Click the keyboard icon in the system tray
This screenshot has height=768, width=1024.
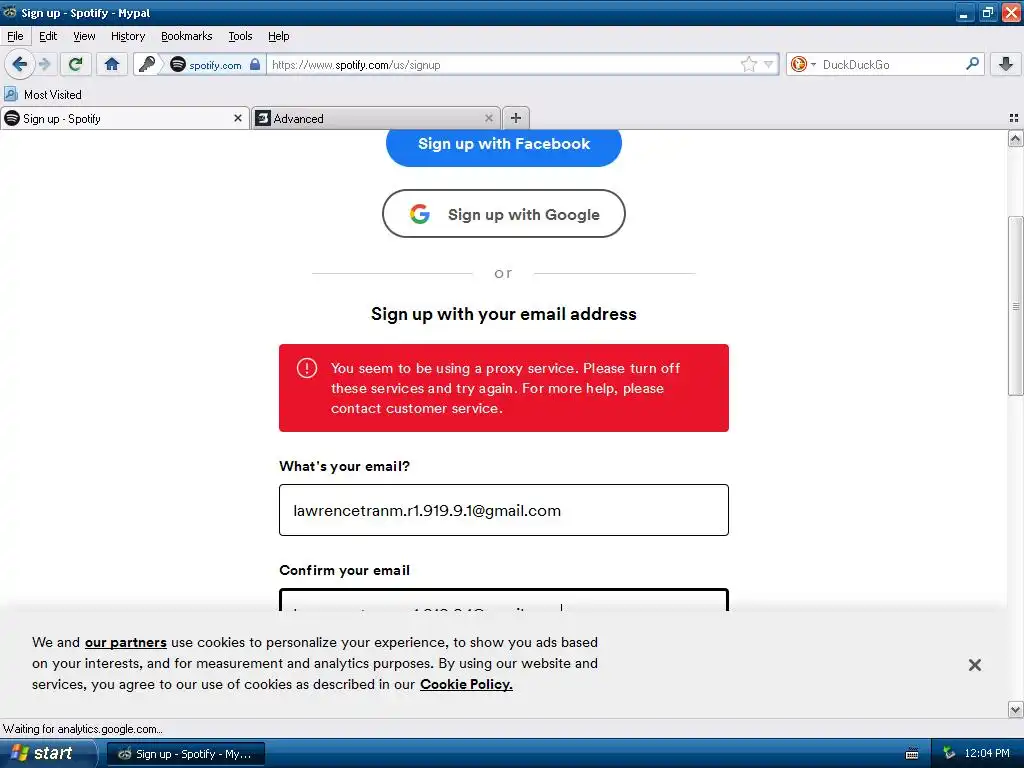point(912,754)
